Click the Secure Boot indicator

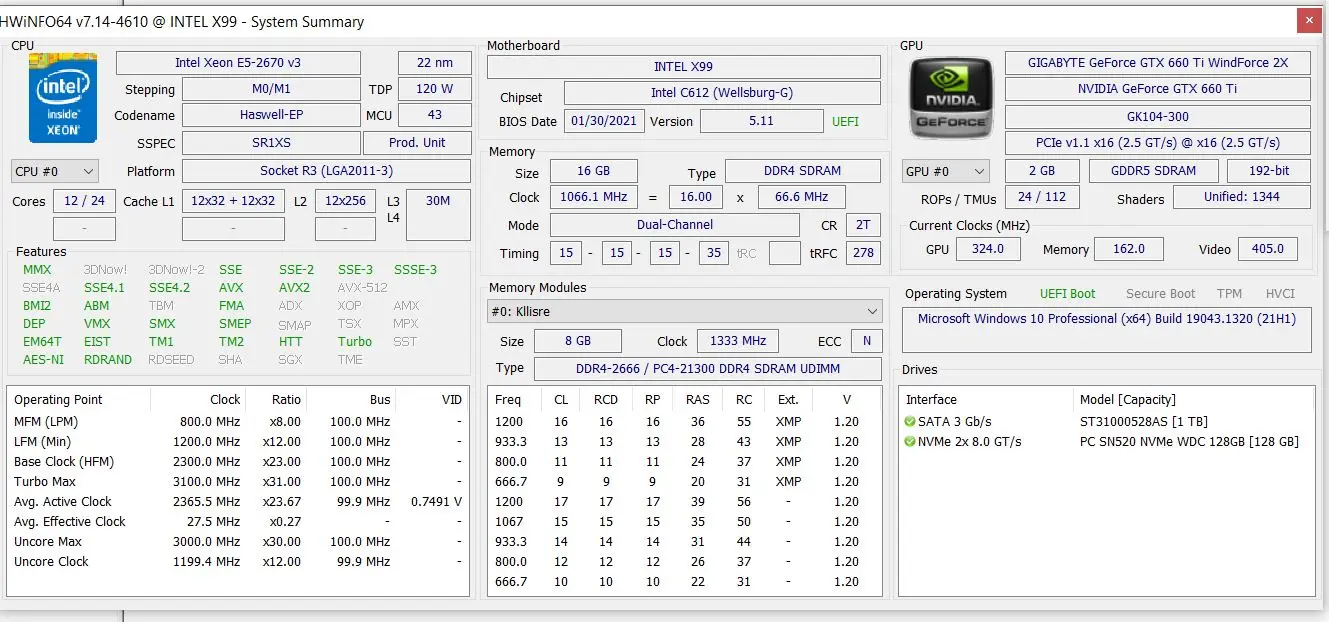click(1161, 294)
